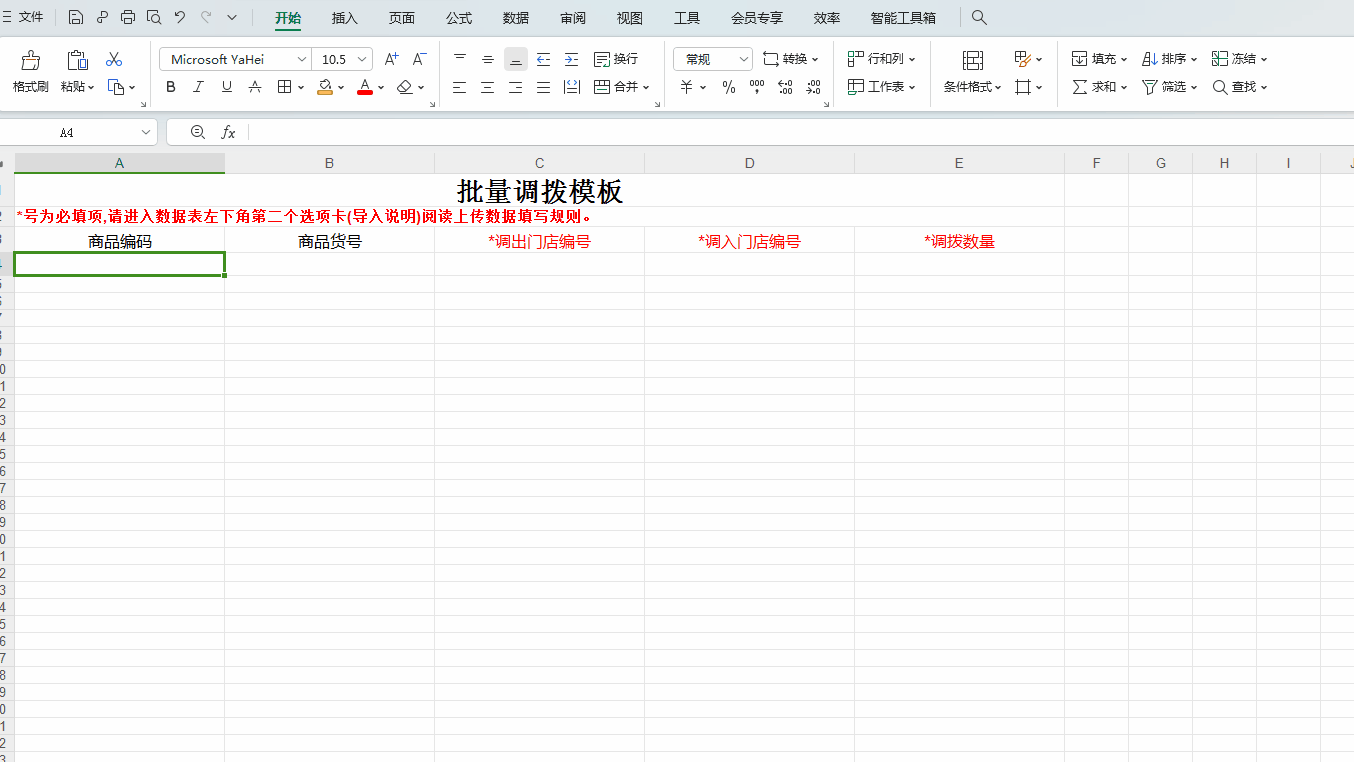Screen dimensions: 1354x762
Task: Click the increase font size icon
Action: [x=391, y=59]
